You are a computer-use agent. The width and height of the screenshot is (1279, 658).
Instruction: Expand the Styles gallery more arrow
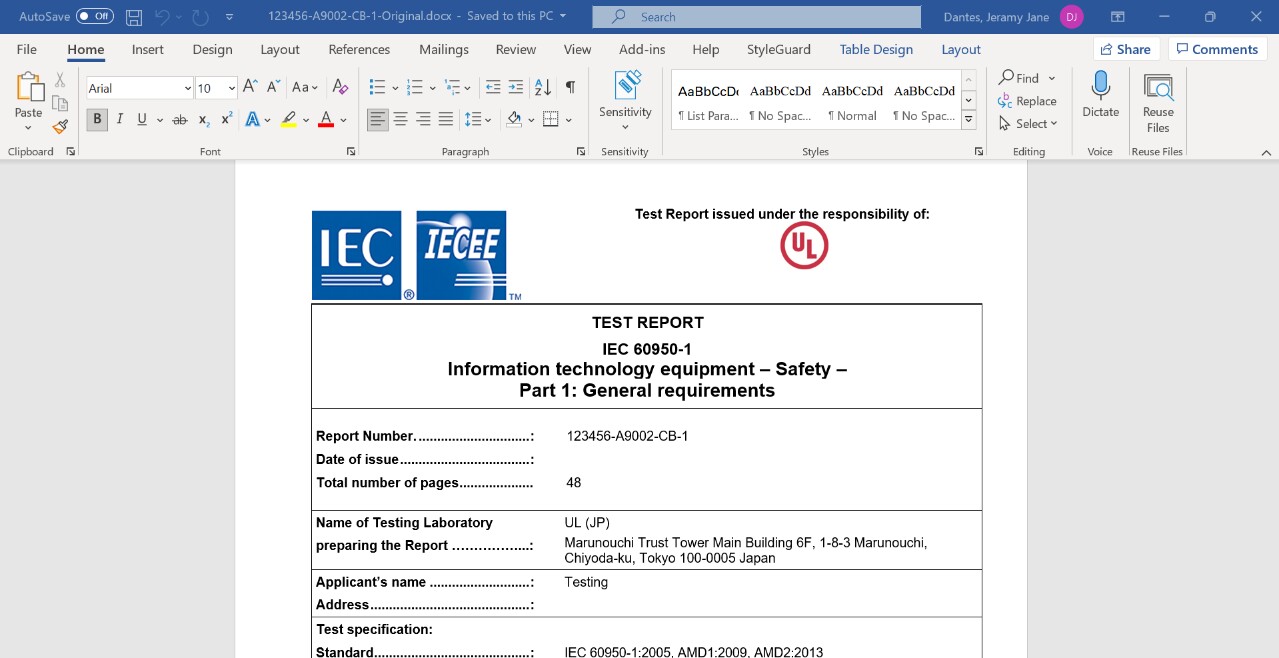[x=968, y=121]
